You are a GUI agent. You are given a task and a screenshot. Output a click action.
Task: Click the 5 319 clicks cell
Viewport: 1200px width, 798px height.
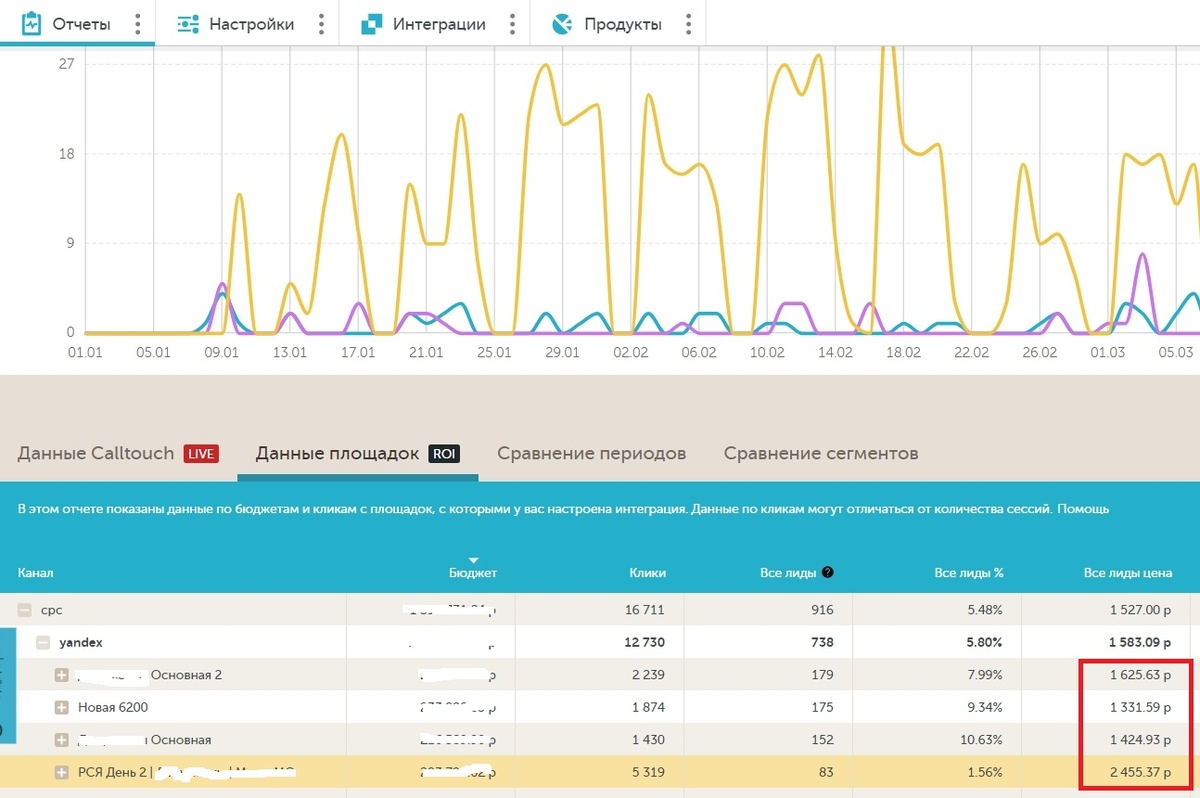(x=648, y=772)
